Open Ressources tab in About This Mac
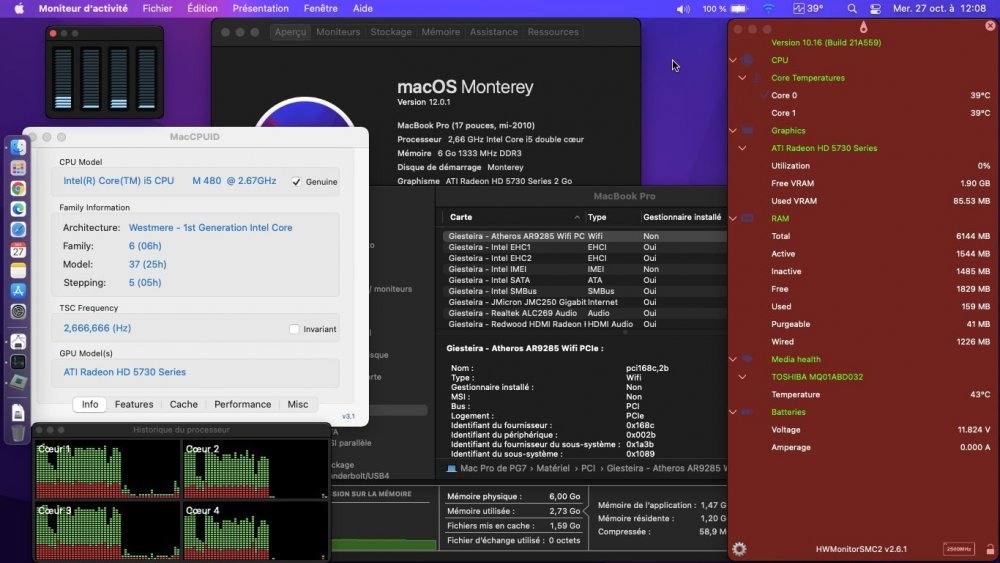The height and width of the screenshot is (563, 1000). pyautogui.click(x=553, y=32)
